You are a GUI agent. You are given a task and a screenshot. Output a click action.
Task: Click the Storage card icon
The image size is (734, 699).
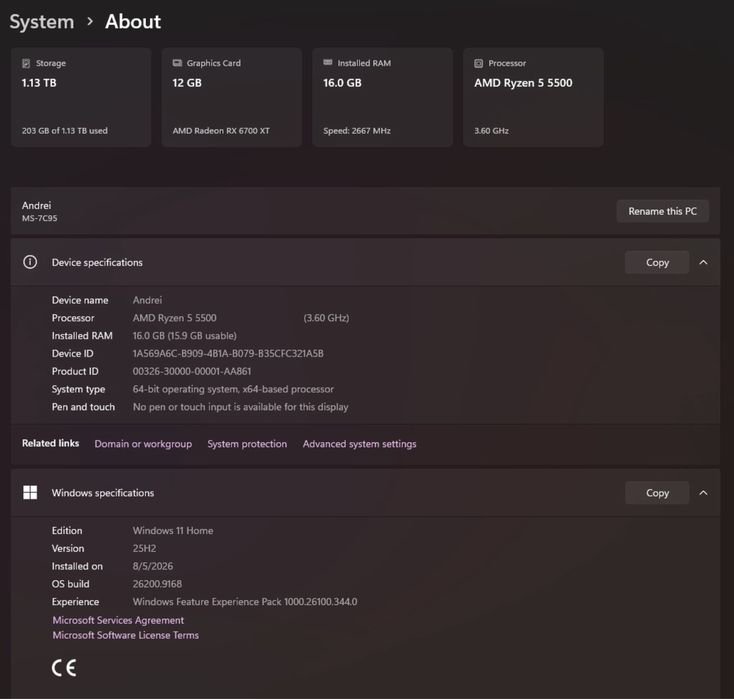tap(26, 63)
